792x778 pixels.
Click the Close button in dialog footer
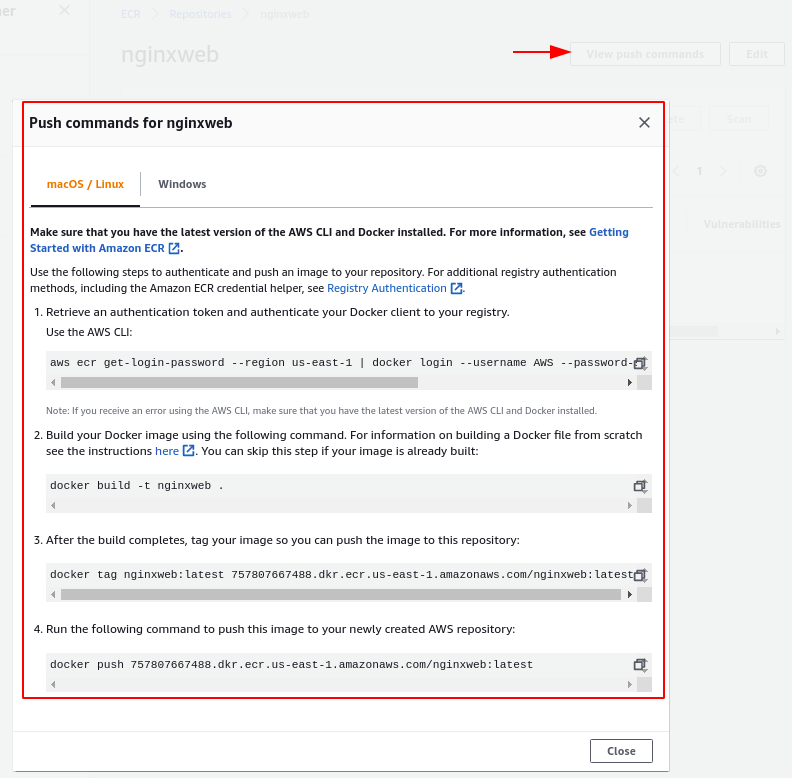pos(621,751)
